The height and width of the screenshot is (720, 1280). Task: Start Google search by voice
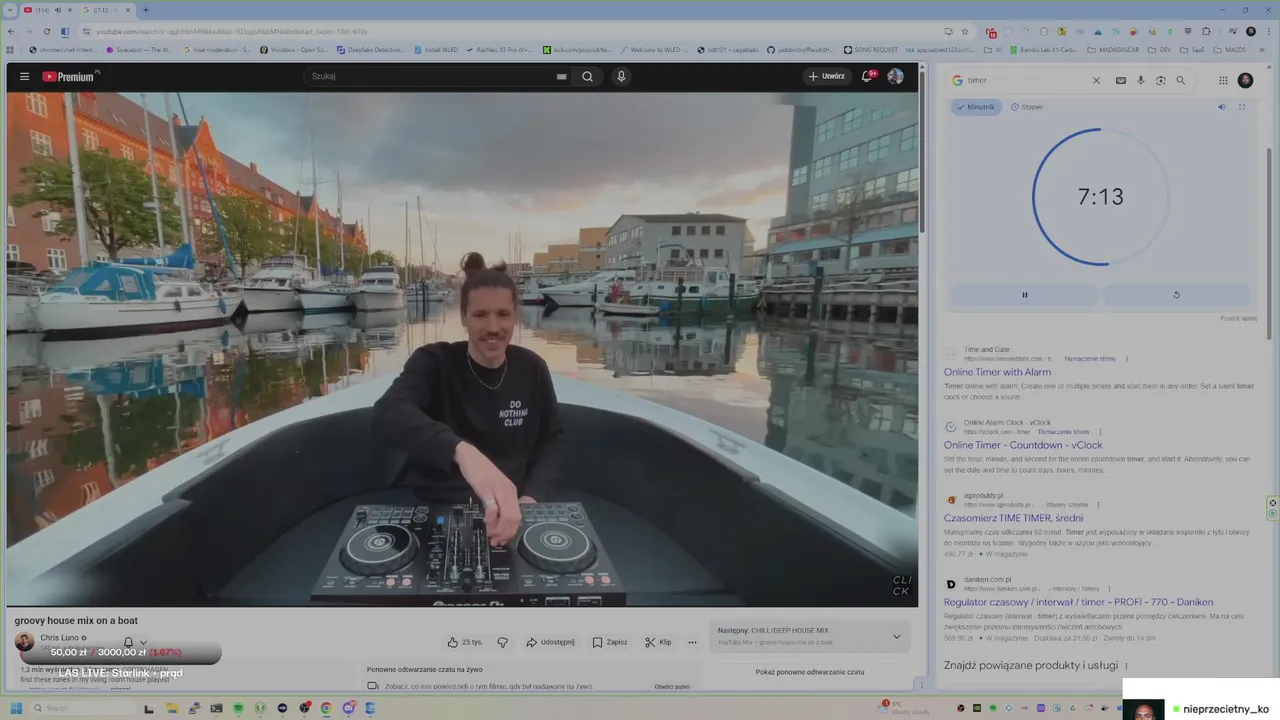[1141, 80]
